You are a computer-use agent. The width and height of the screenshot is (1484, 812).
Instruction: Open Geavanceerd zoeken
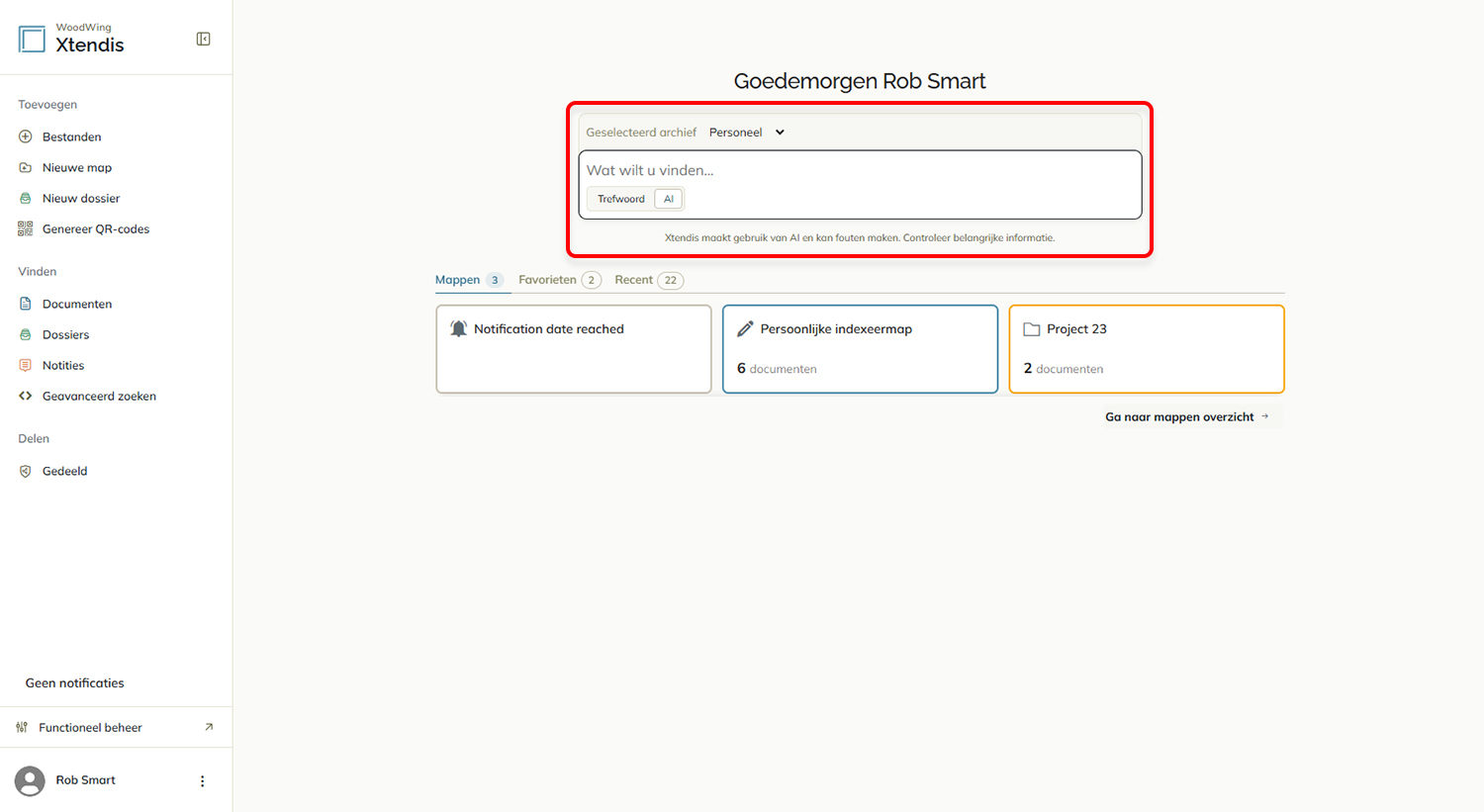[99, 396]
